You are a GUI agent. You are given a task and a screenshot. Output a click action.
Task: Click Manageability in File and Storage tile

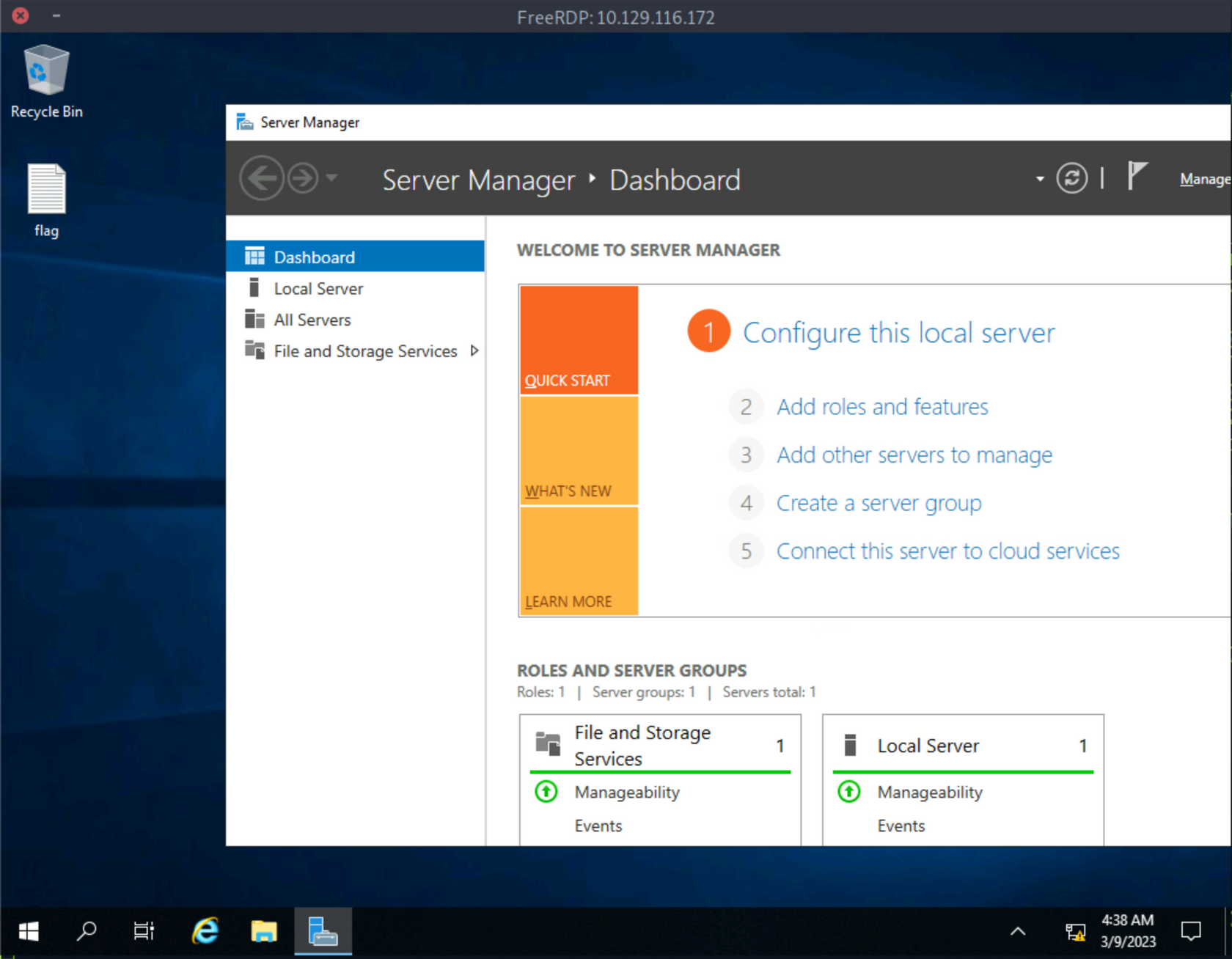coord(627,793)
